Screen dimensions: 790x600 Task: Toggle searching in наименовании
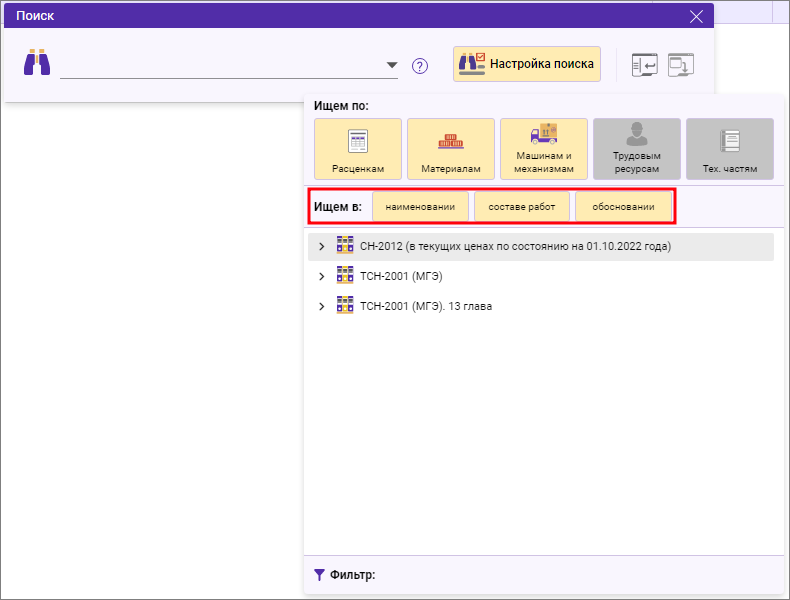point(420,207)
